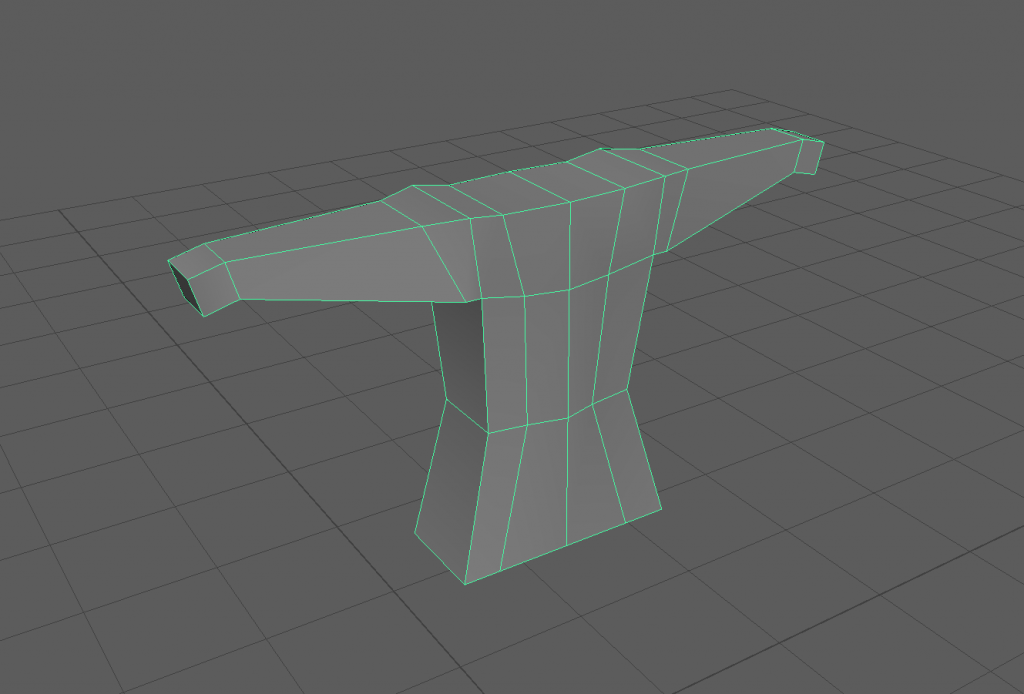Image resolution: width=1024 pixels, height=694 pixels.
Task: Pick the small square tip on the anvil's right end
Action: [x=810, y=156]
